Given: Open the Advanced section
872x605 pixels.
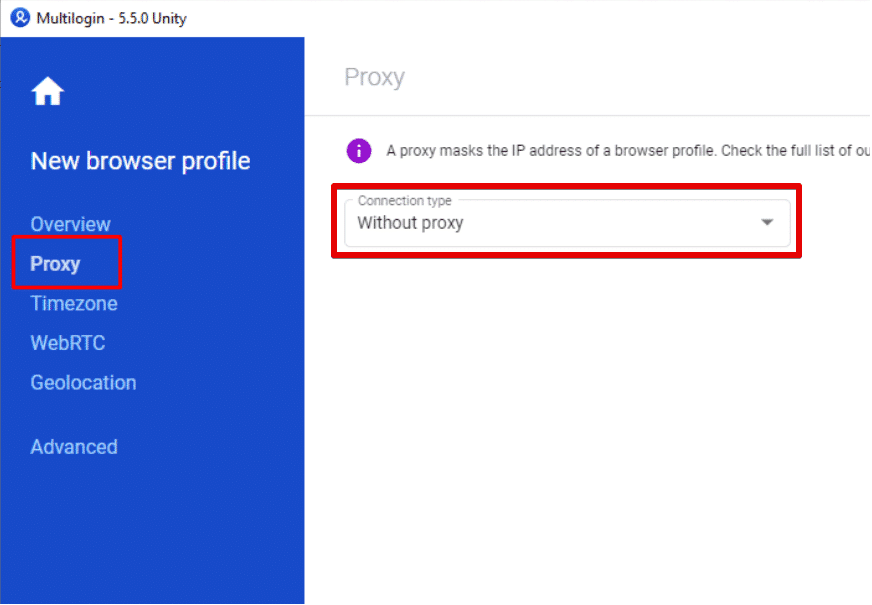Looking at the screenshot, I should click(74, 447).
